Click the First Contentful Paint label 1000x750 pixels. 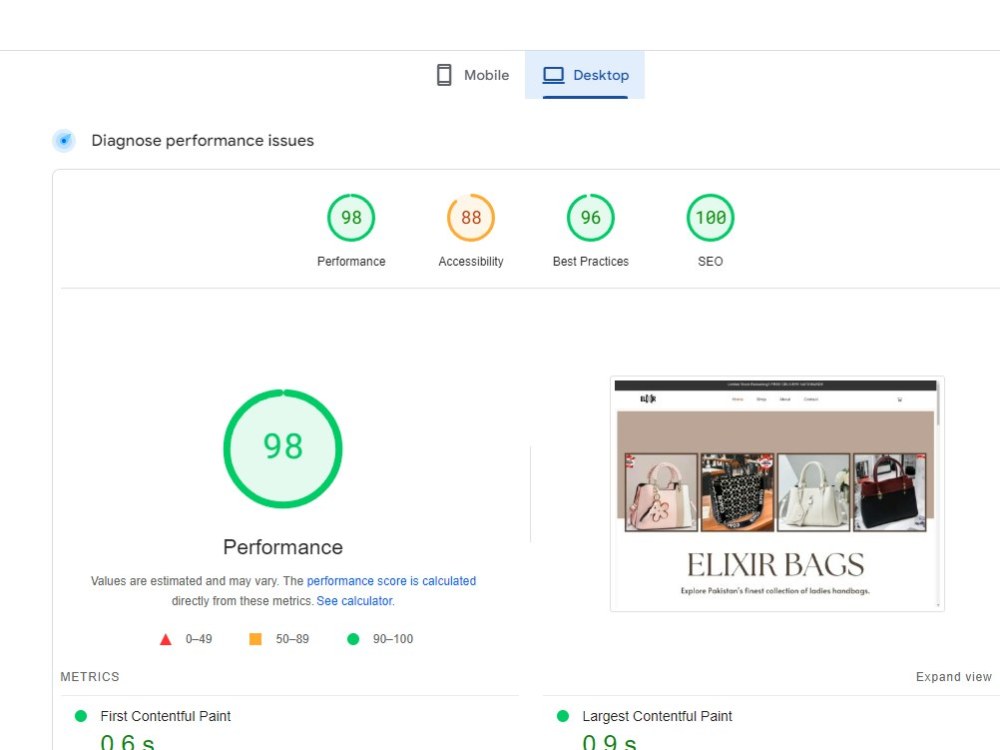(165, 716)
